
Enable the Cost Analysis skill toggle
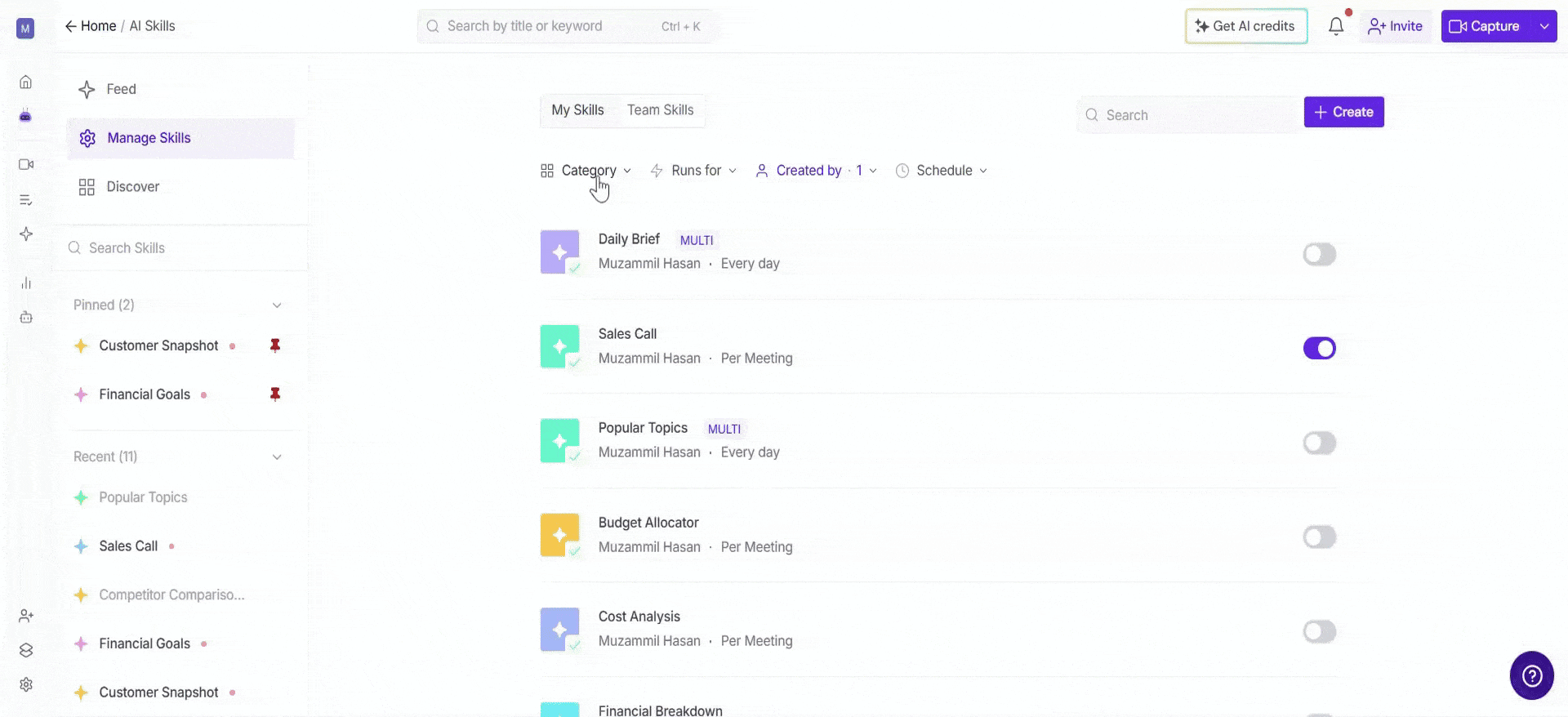pyautogui.click(x=1320, y=631)
